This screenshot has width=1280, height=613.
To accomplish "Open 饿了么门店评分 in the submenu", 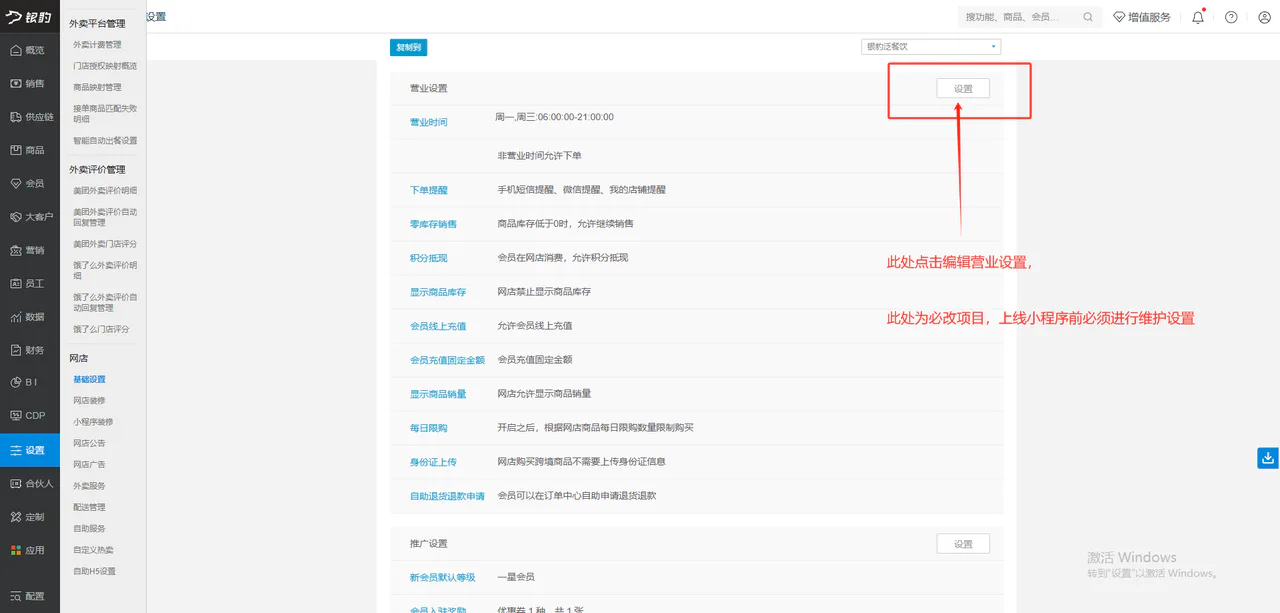I will 101,329.
